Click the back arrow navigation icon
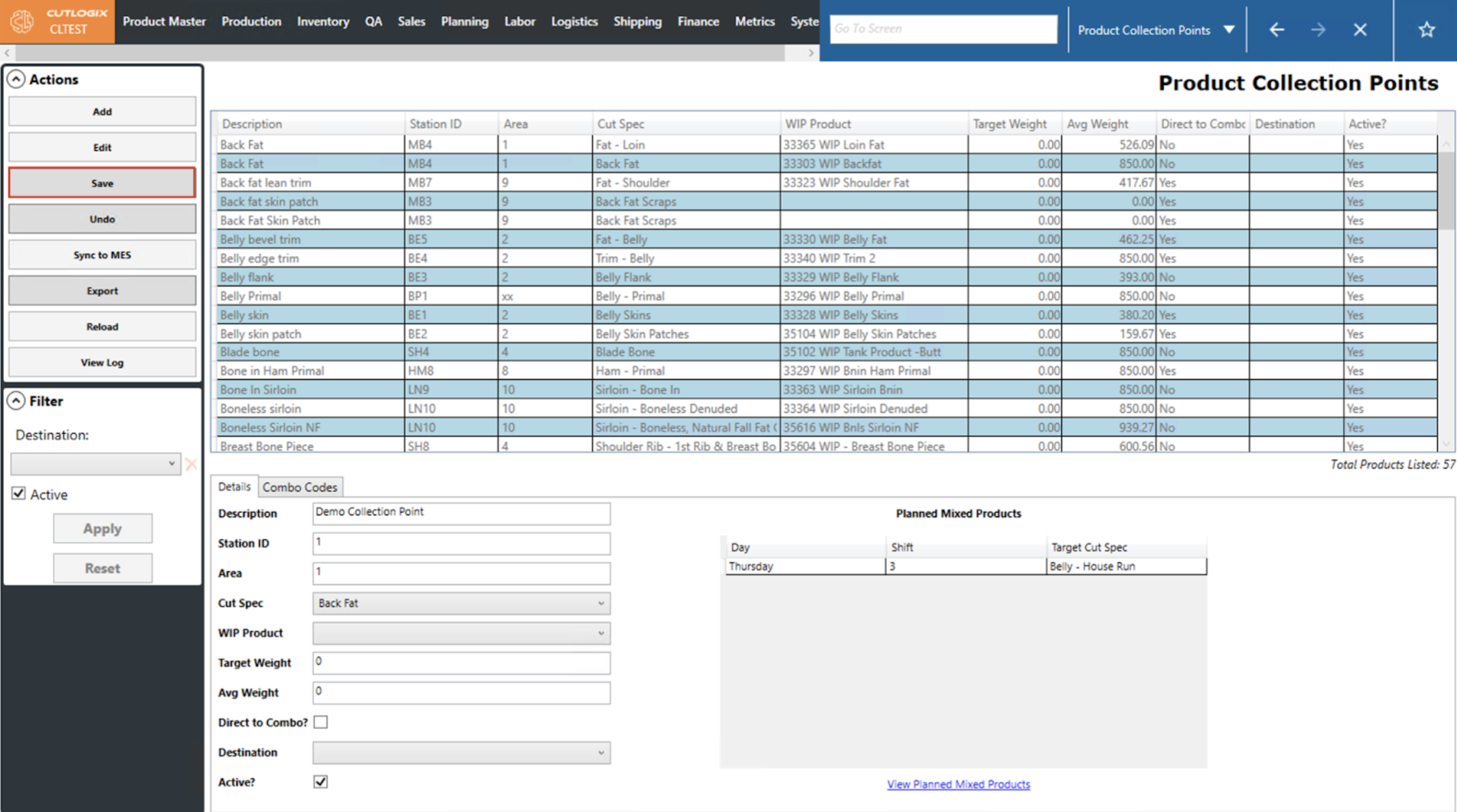1457x812 pixels. pyautogui.click(x=1276, y=29)
